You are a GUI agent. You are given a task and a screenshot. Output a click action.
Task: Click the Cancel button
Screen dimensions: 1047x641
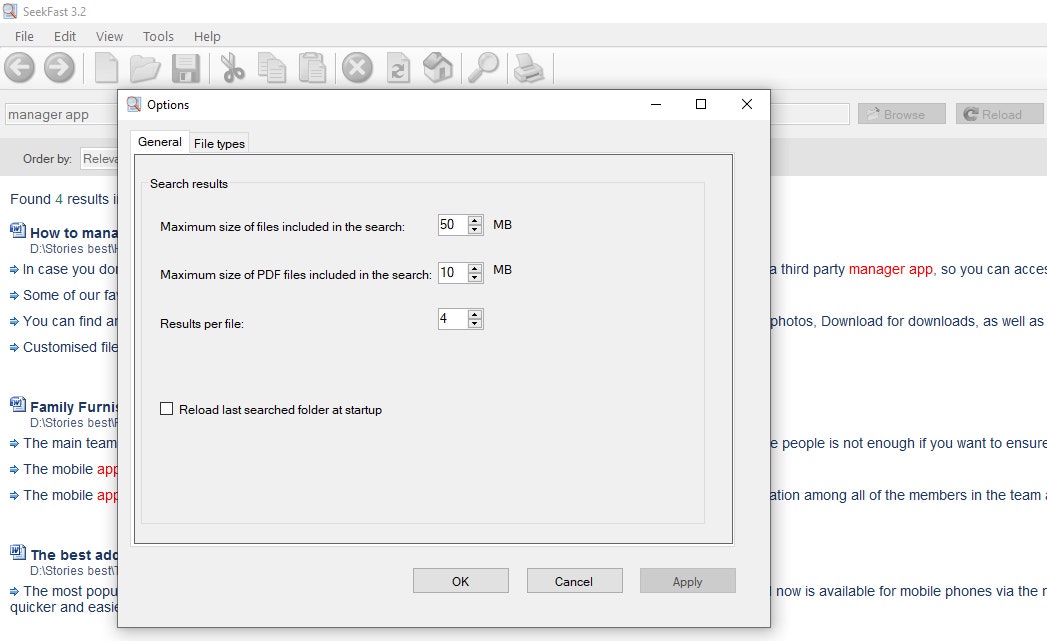click(574, 581)
